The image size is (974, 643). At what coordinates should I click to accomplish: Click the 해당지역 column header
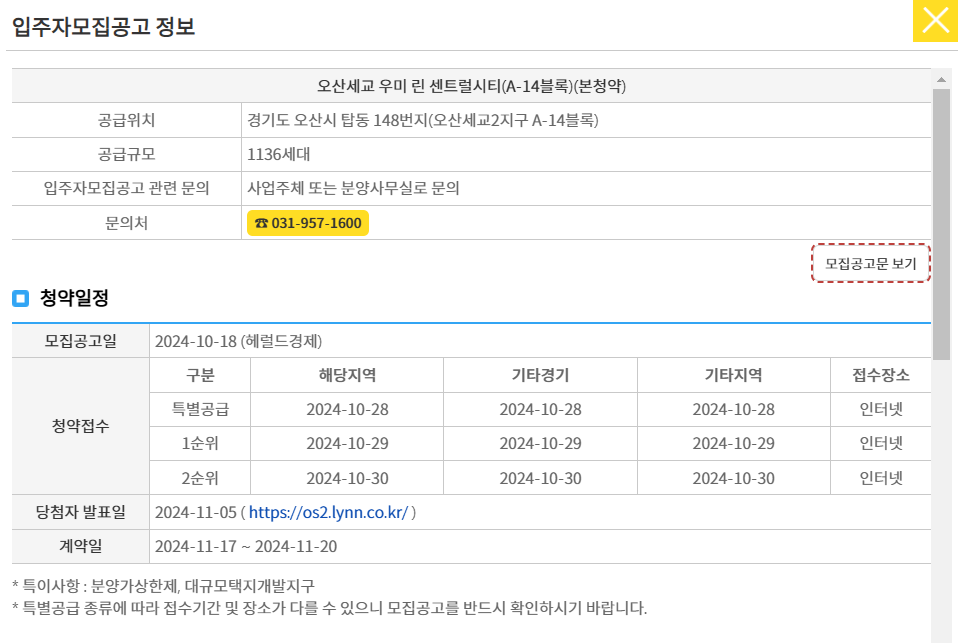pyautogui.click(x=347, y=375)
